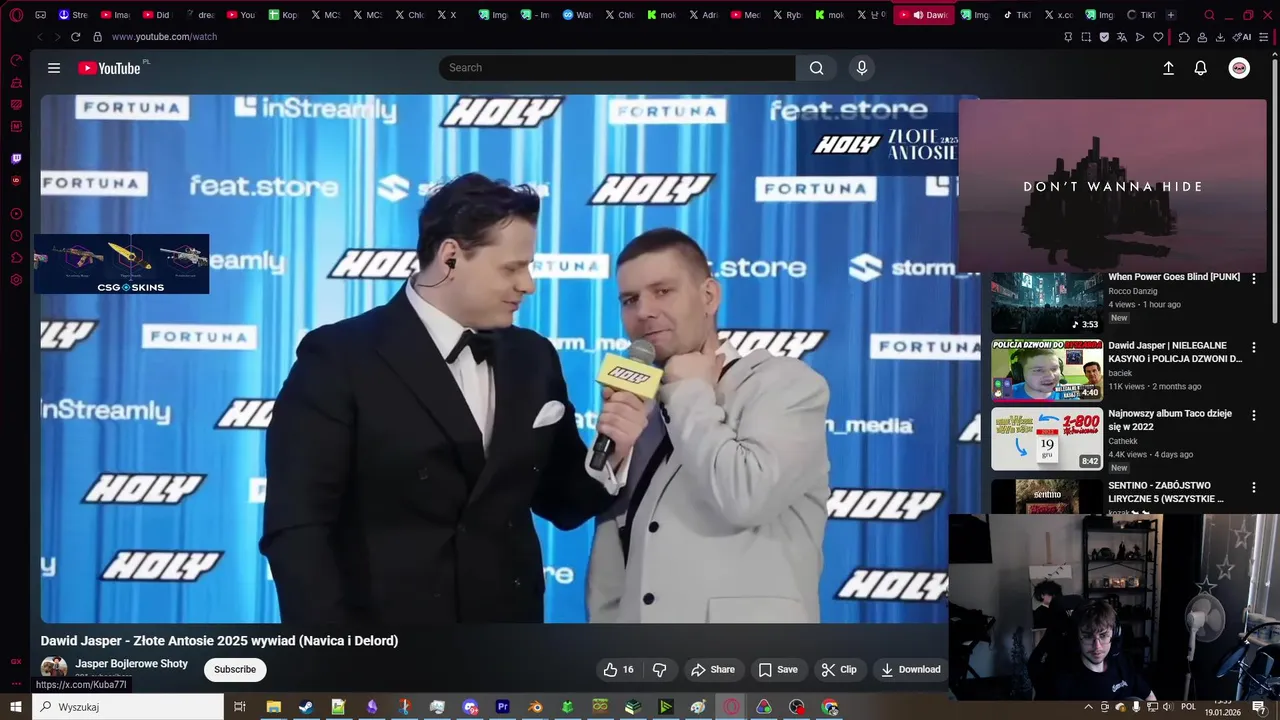Open options for NIELEGALNE KASYNO video
The image size is (1280, 720).
click(1254, 347)
